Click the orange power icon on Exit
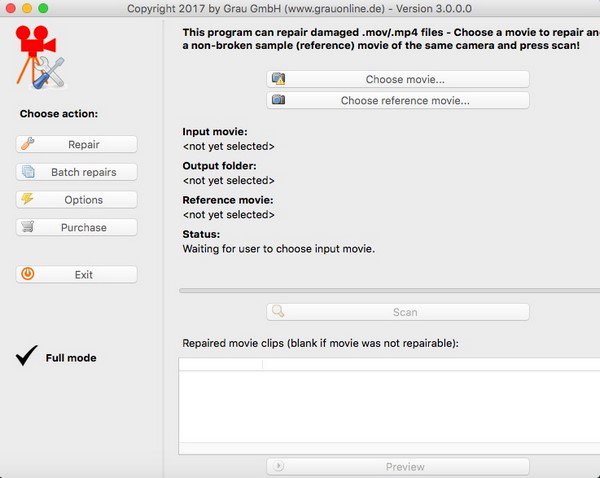The width and height of the screenshot is (600, 478). 28,274
